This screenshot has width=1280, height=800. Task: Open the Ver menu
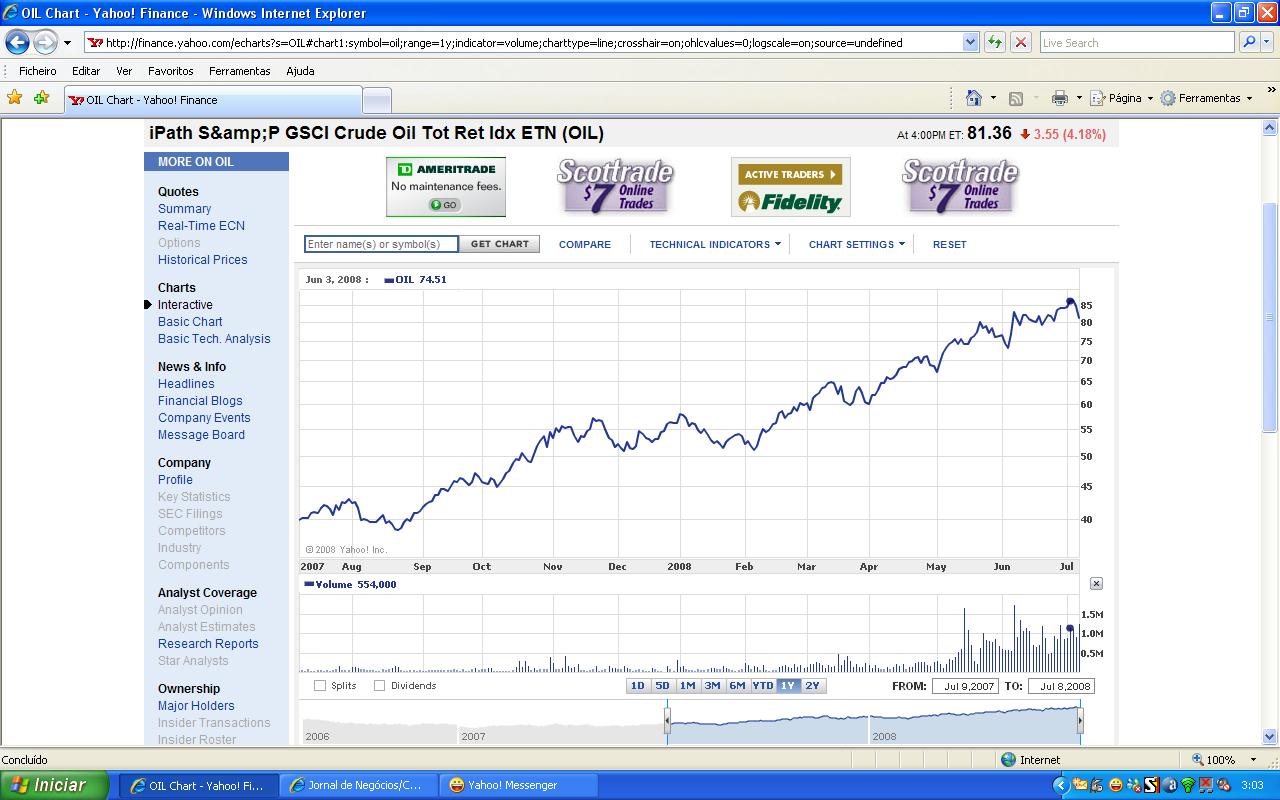124,71
